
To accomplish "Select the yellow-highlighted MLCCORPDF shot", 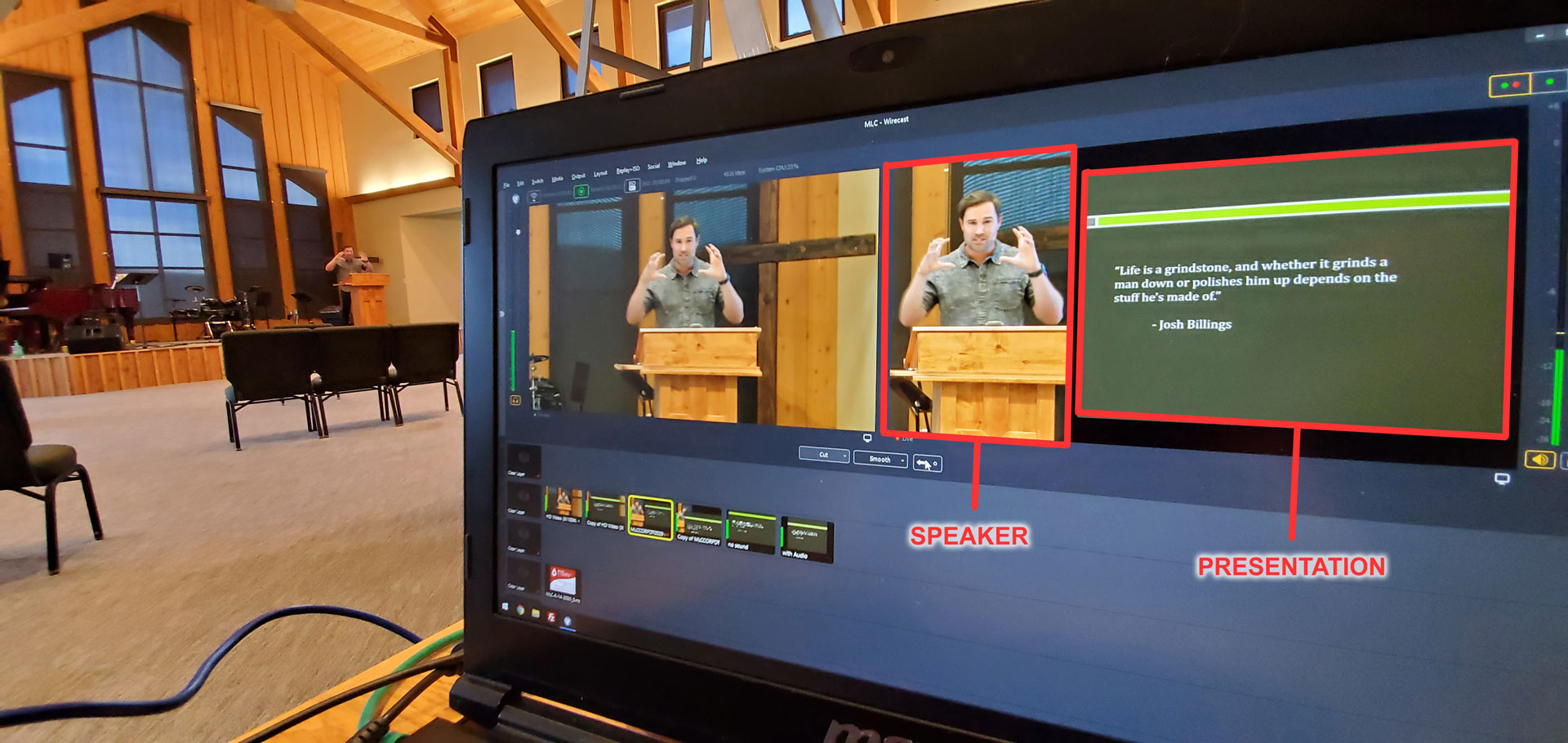I will pyautogui.click(x=650, y=518).
